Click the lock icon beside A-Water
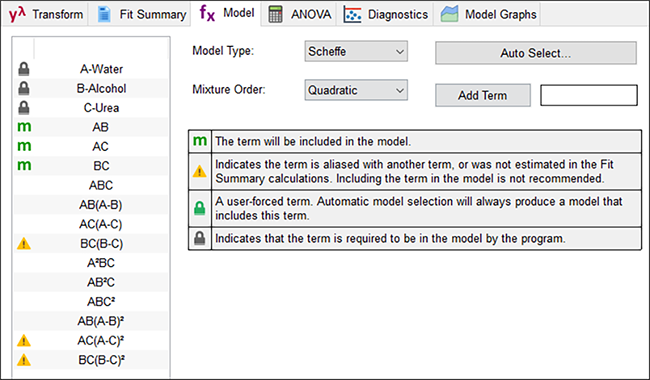This screenshot has height=380, width=650. pyautogui.click(x=24, y=69)
